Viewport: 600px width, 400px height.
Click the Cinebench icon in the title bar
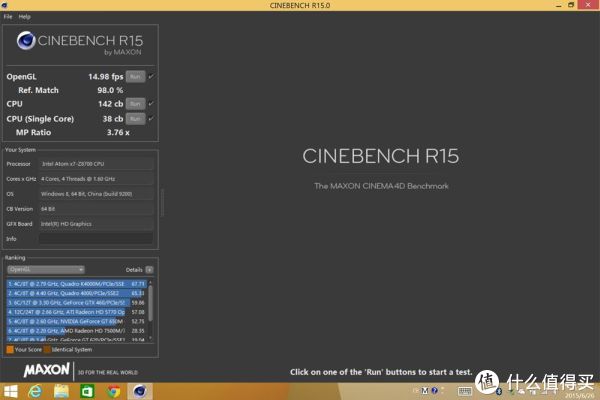click(x=5, y=5)
